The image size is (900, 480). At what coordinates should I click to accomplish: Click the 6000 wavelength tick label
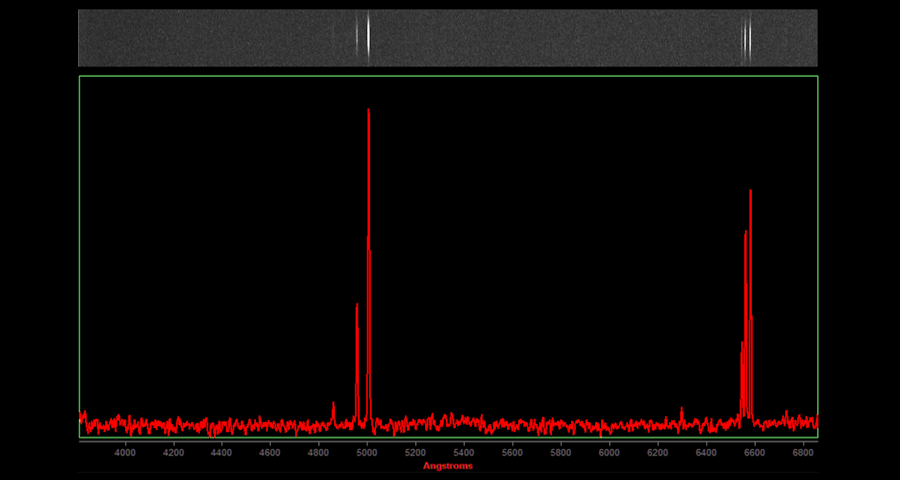pos(610,453)
